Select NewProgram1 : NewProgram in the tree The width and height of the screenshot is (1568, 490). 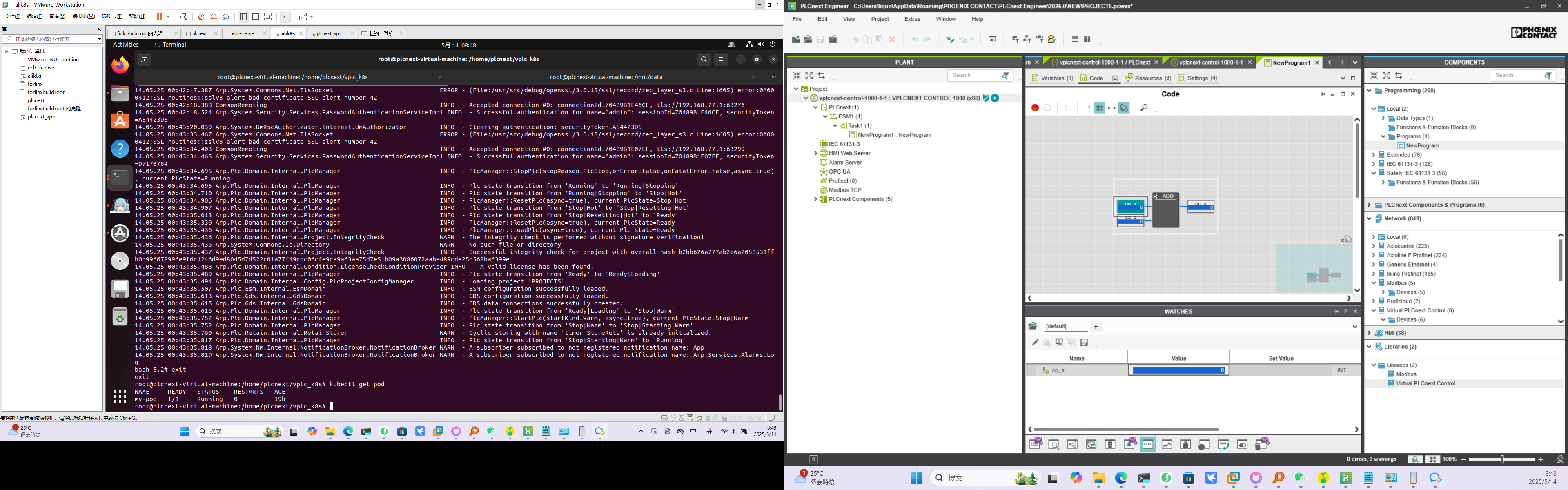pos(893,135)
